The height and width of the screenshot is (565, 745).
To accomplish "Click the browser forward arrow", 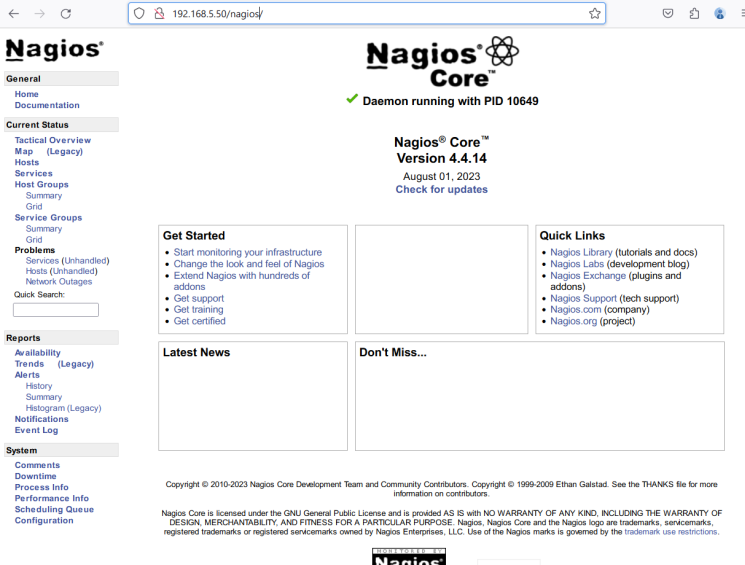I will [x=39, y=14].
